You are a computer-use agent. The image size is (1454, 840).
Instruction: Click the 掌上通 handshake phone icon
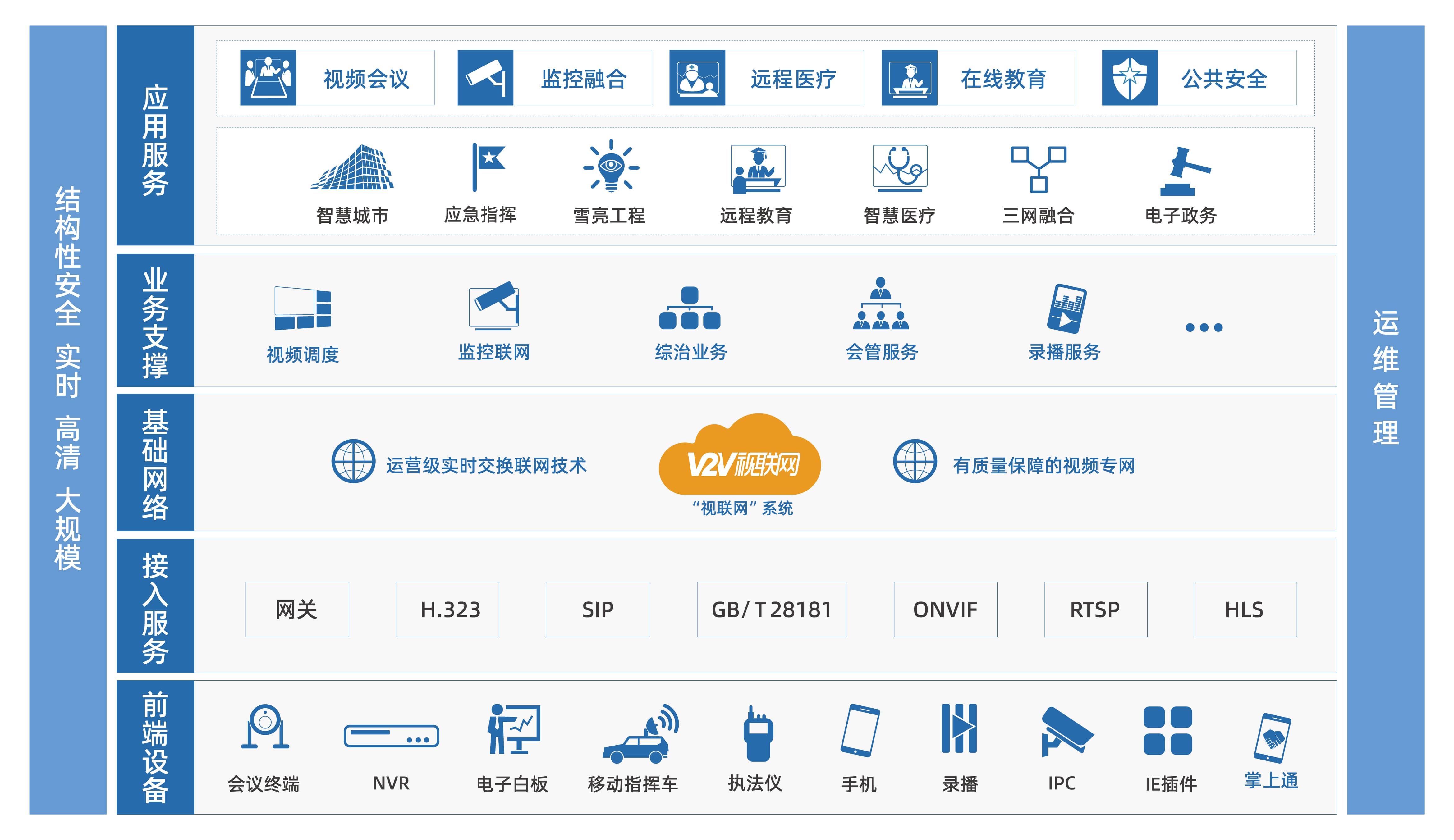click(x=1272, y=738)
